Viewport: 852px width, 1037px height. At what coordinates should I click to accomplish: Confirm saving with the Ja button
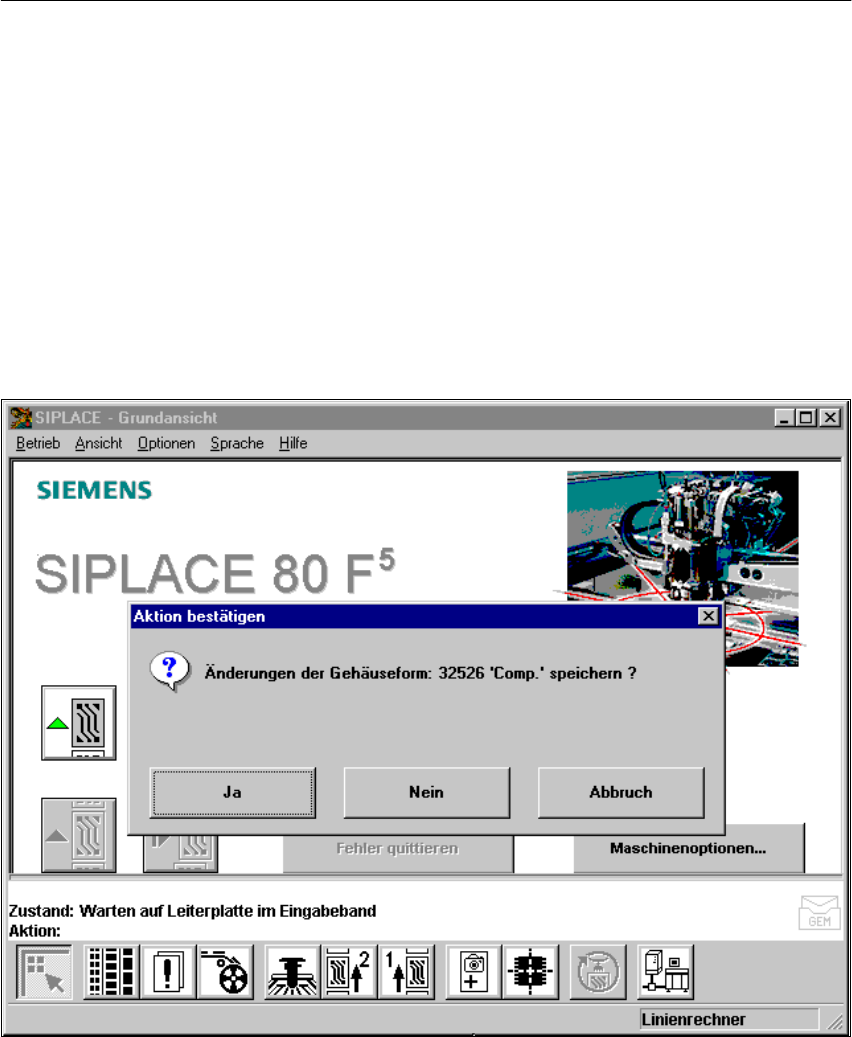tap(232, 792)
